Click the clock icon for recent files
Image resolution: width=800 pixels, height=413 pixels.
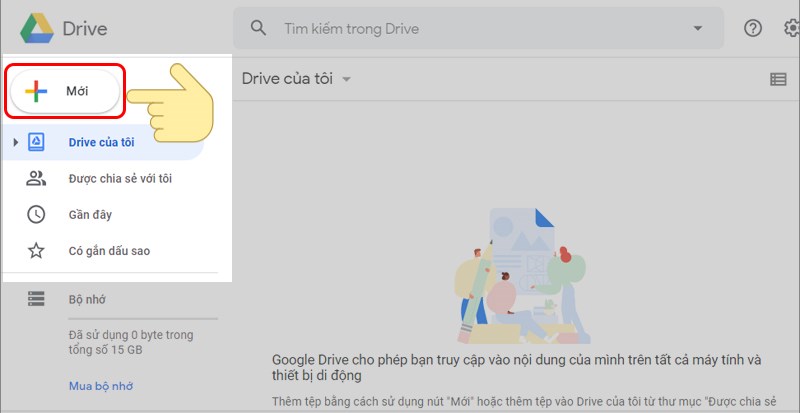click(36, 214)
